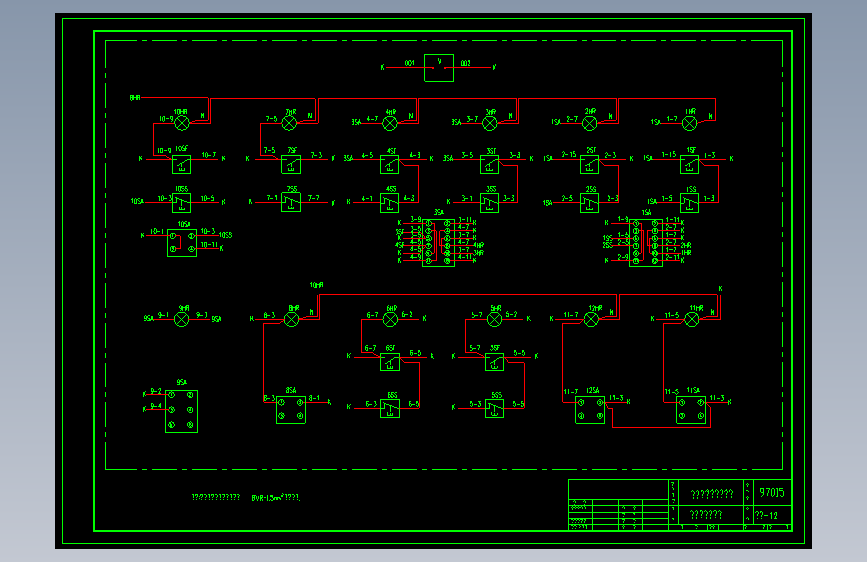Click the 4SS stop switch box
Screen dimensions: 867x562
pos(390,203)
